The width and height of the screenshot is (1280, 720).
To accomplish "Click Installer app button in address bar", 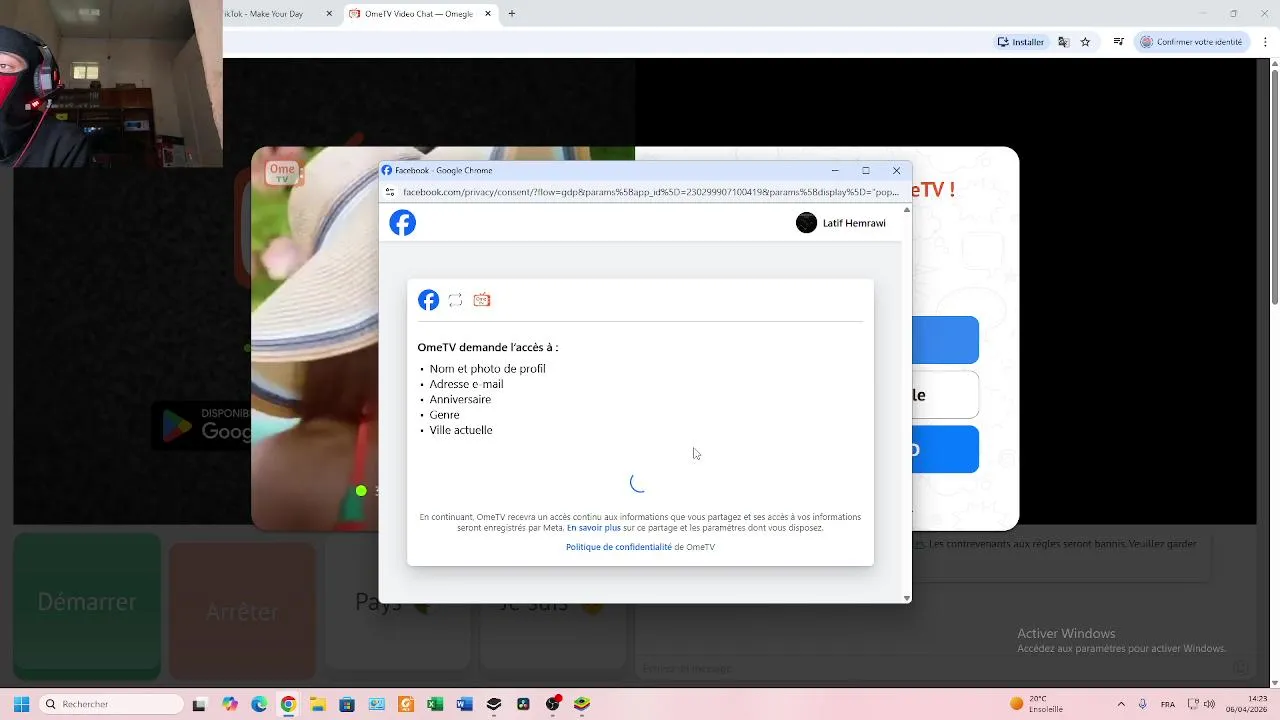I will (1021, 42).
